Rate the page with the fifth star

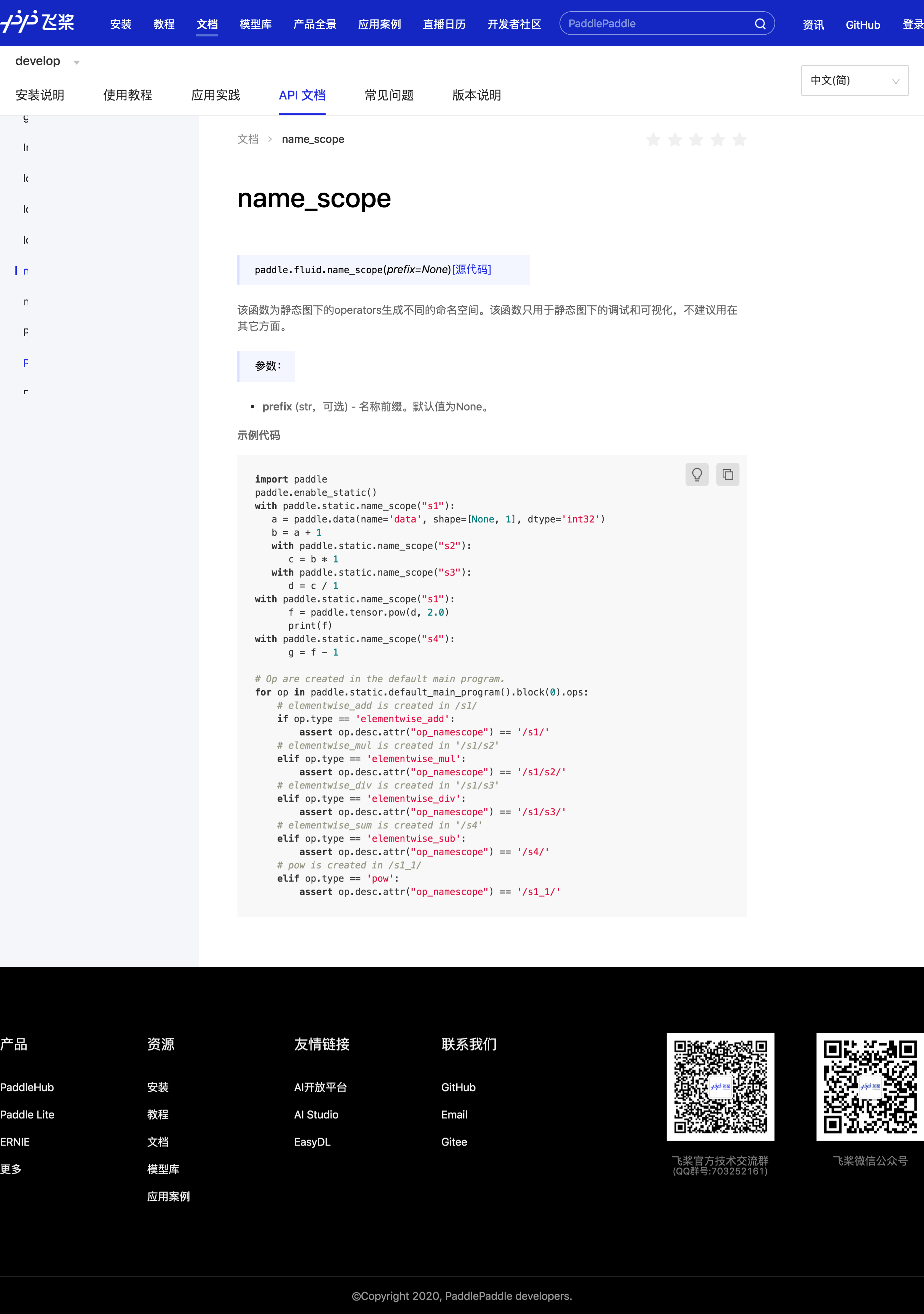pyautogui.click(x=739, y=140)
